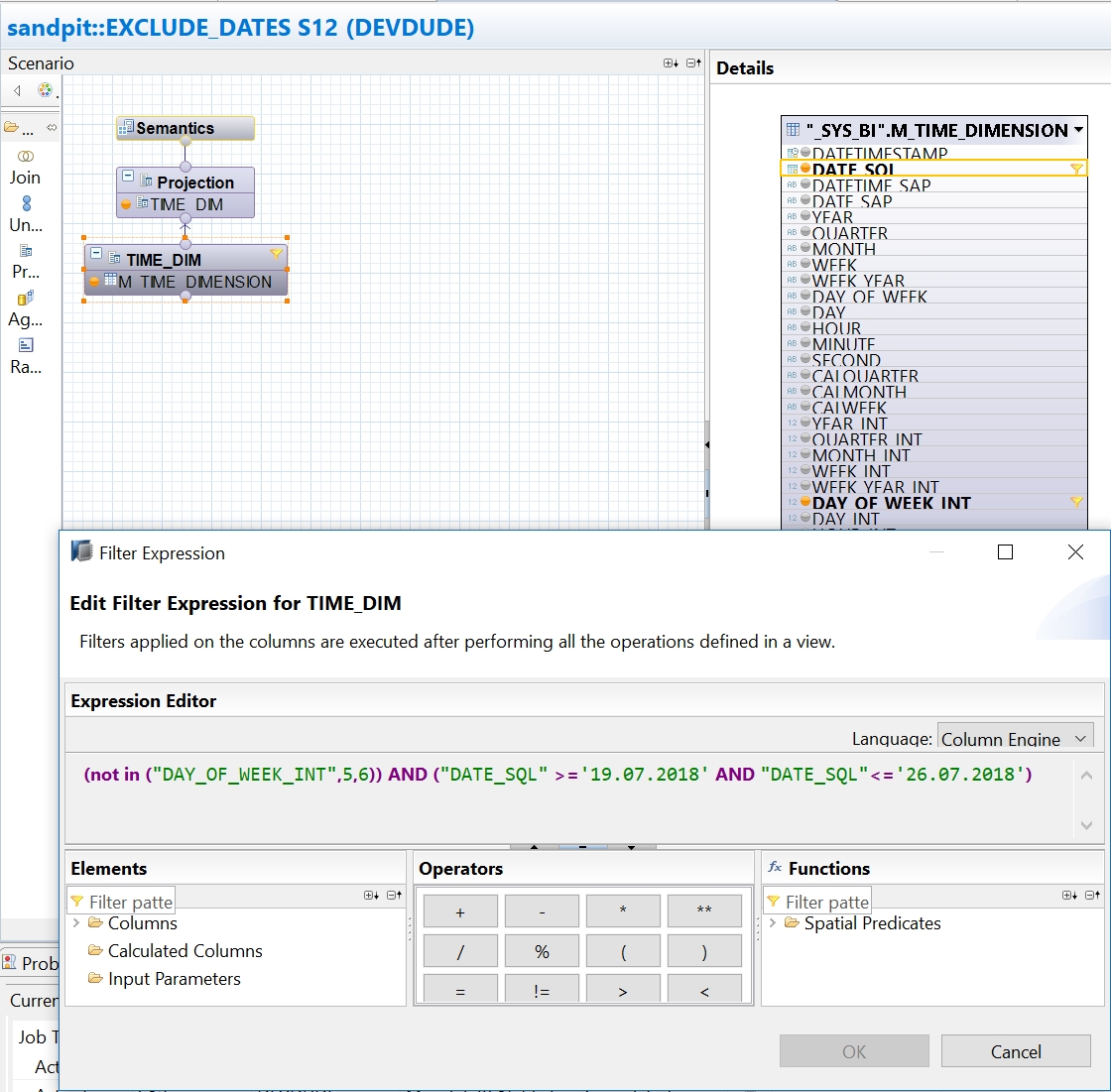Screen dimensions: 1111x1092
Task: Expand all in Elements panel
Action: [371, 895]
